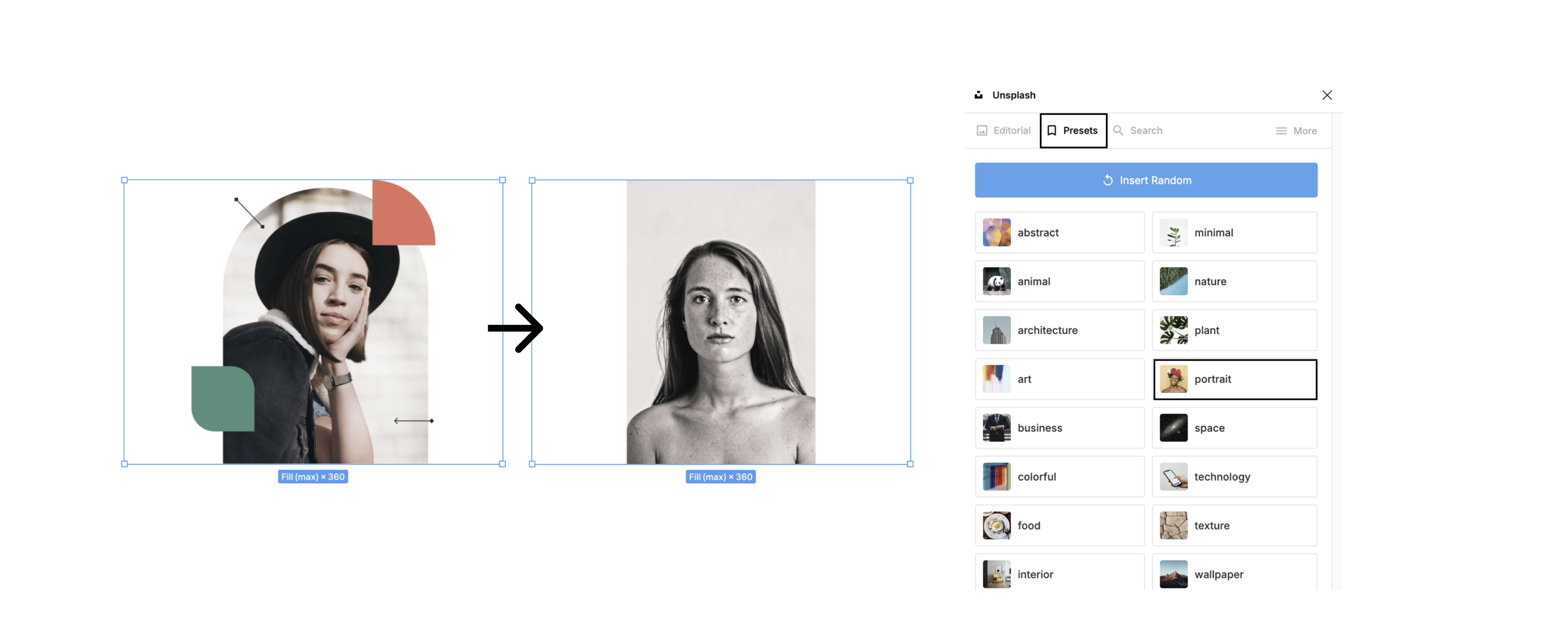Image resolution: width=1568 pixels, height=640 pixels.
Task: Click the Unsplash panel vertical scrollbar
Action: [x=1336, y=352]
